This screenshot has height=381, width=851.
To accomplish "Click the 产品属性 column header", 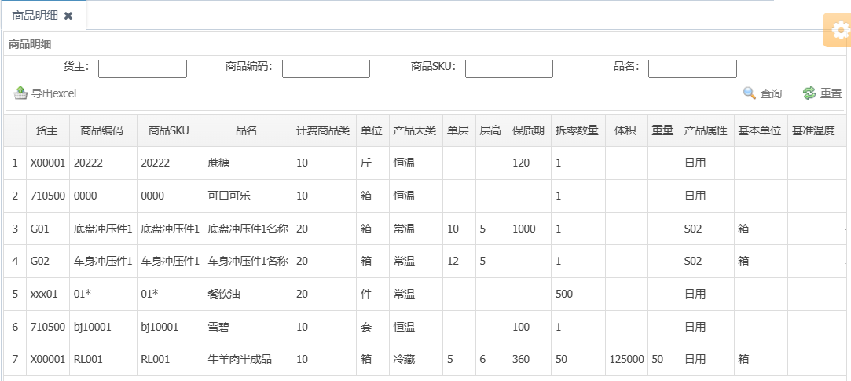I will point(706,131).
